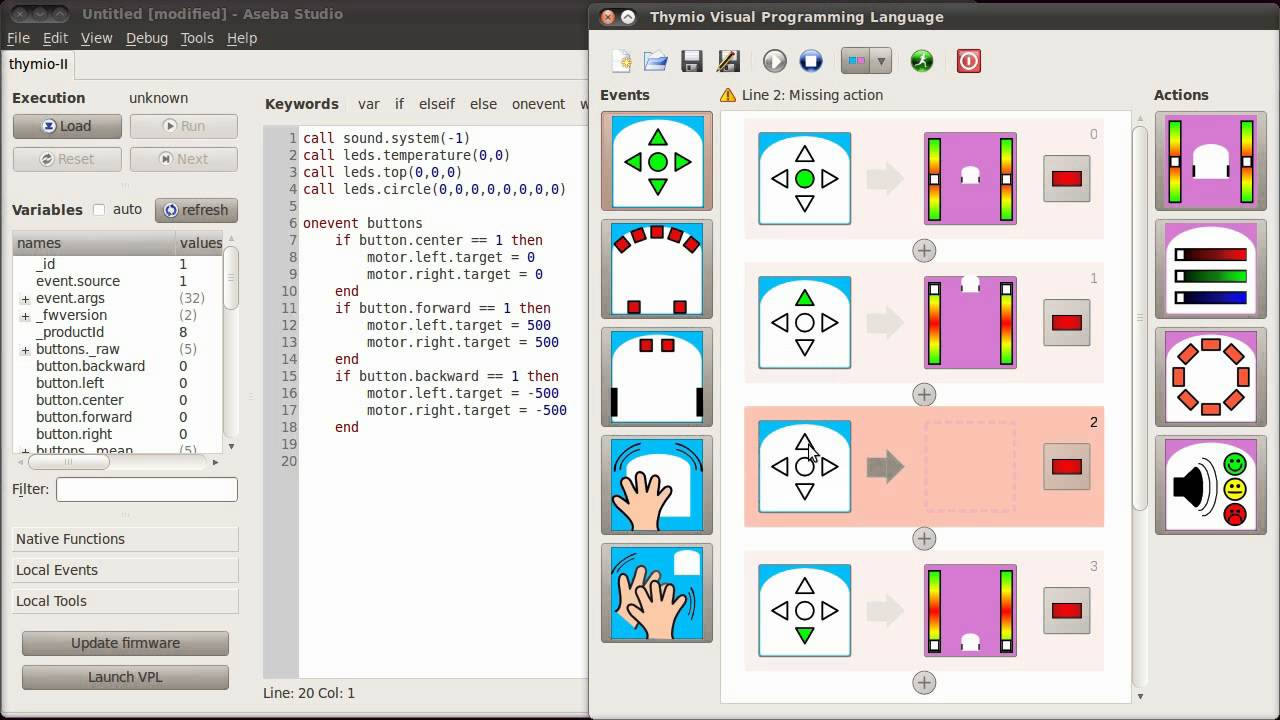This screenshot has height=720, width=1280.
Task: Insert the onevent keyword
Action: [x=538, y=104]
